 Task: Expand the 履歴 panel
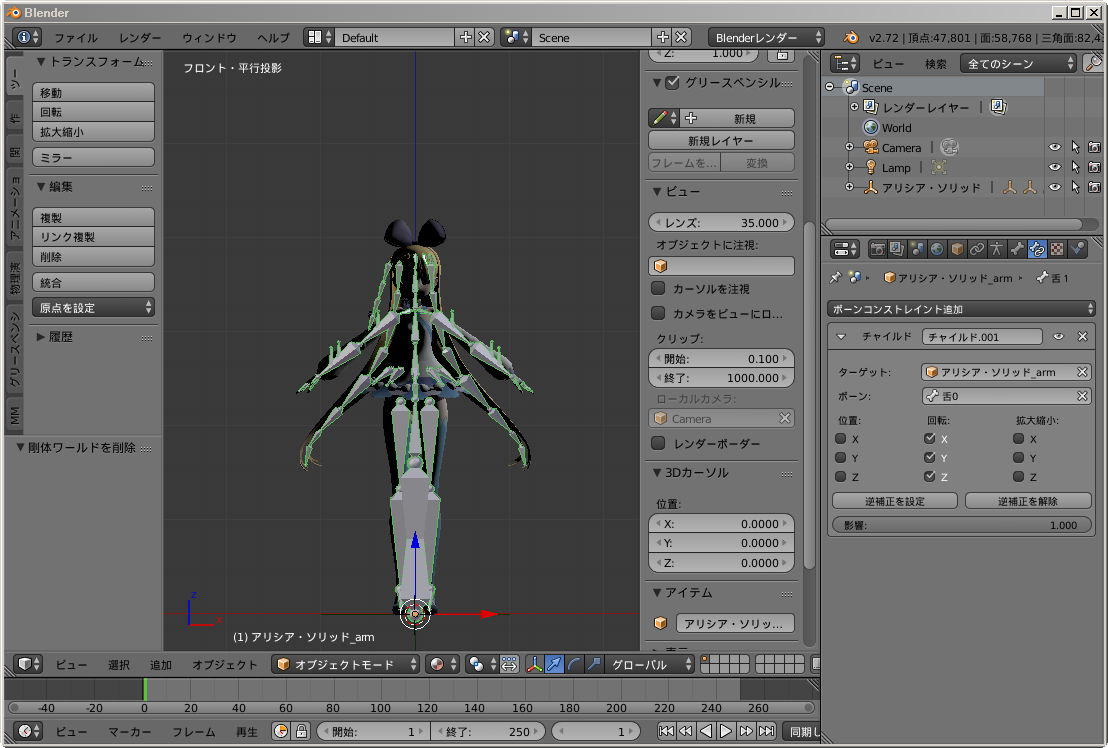pyautogui.click(x=41, y=337)
